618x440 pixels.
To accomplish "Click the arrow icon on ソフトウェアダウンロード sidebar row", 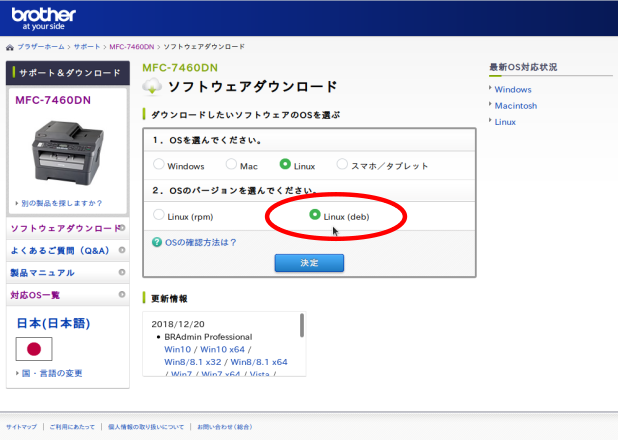I will (122, 228).
